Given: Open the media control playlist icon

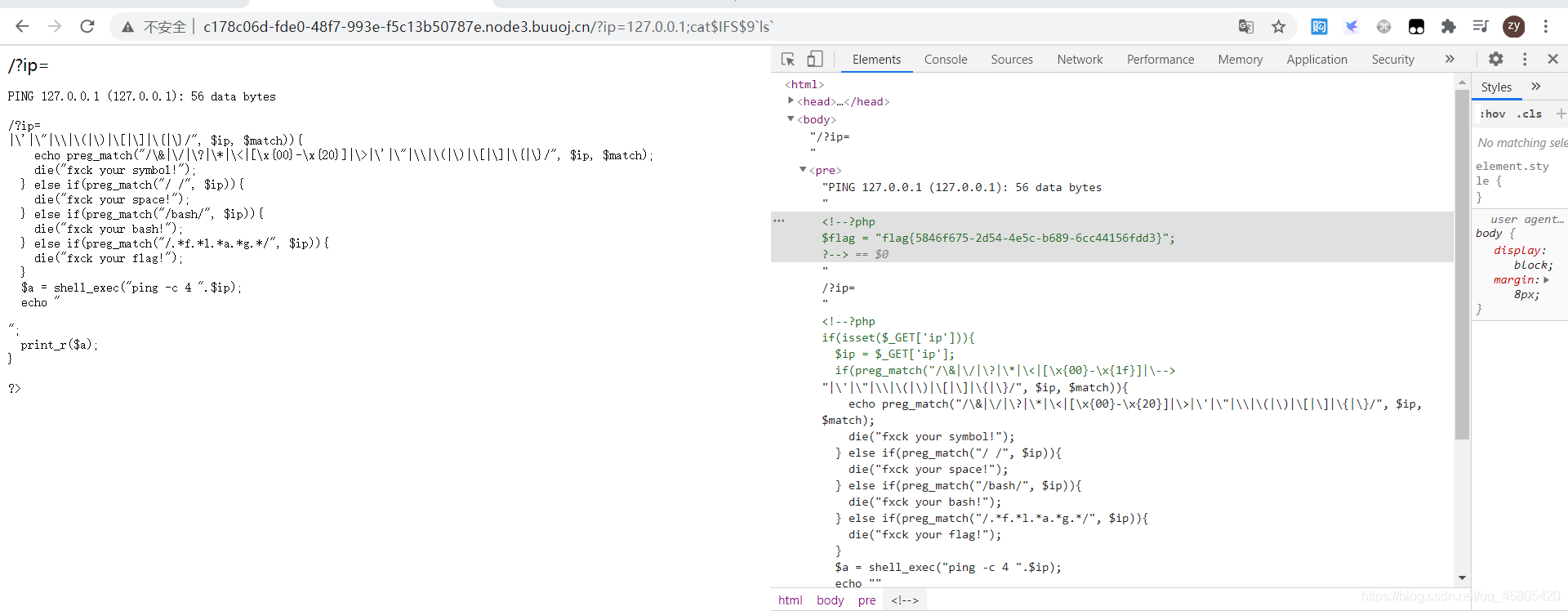Looking at the screenshot, I should point(1481,27).
